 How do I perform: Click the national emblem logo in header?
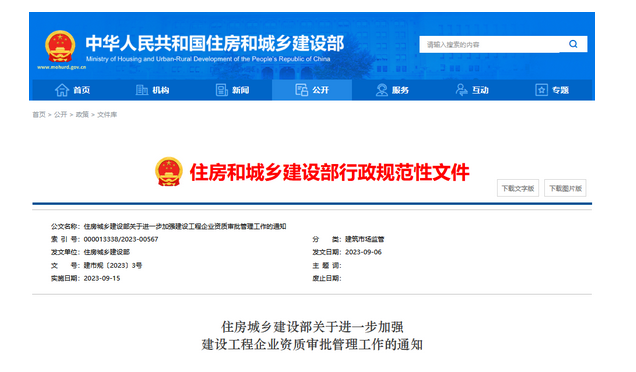click(60, 47)
